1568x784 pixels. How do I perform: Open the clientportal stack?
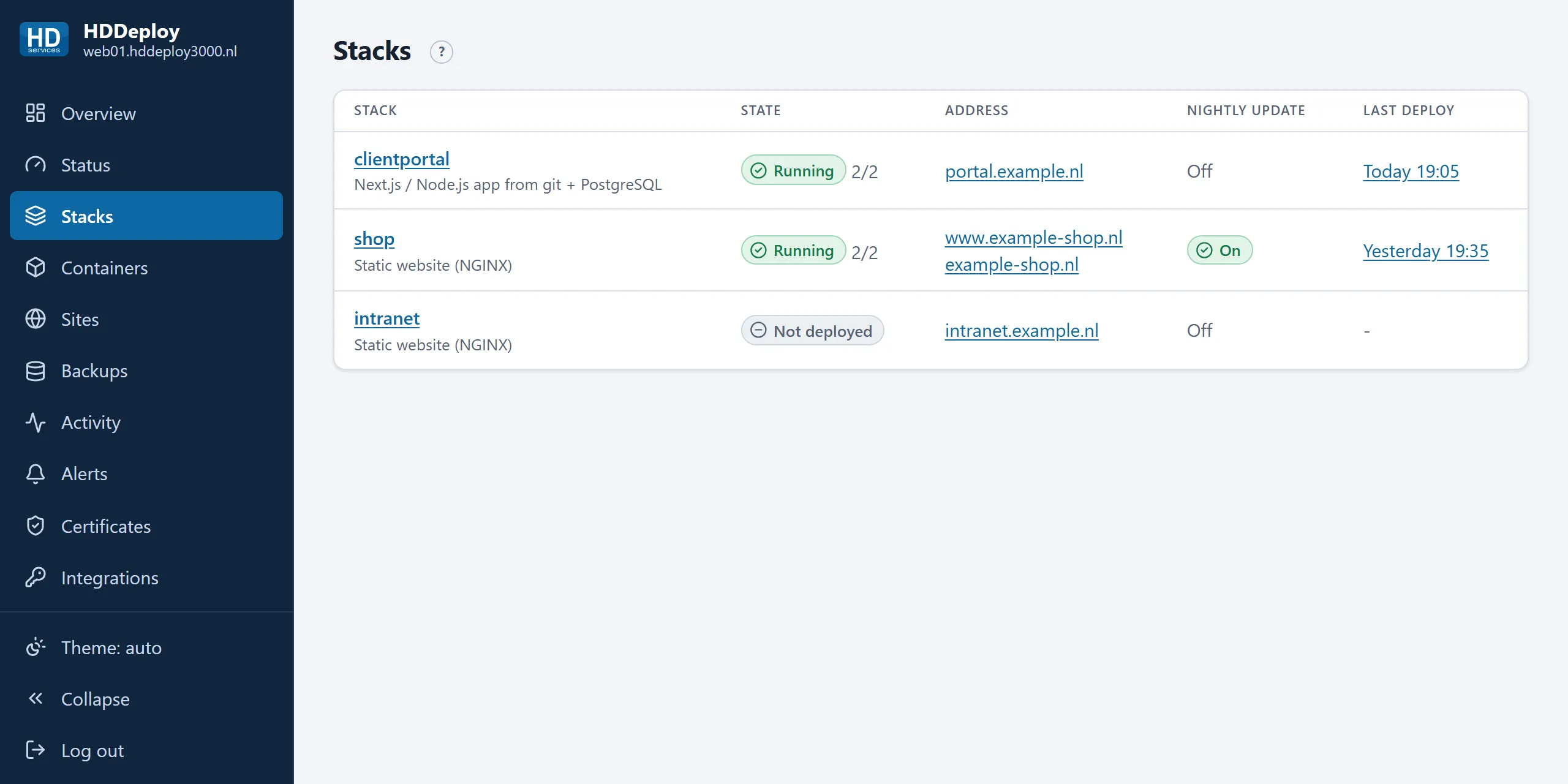click(402, 159)
